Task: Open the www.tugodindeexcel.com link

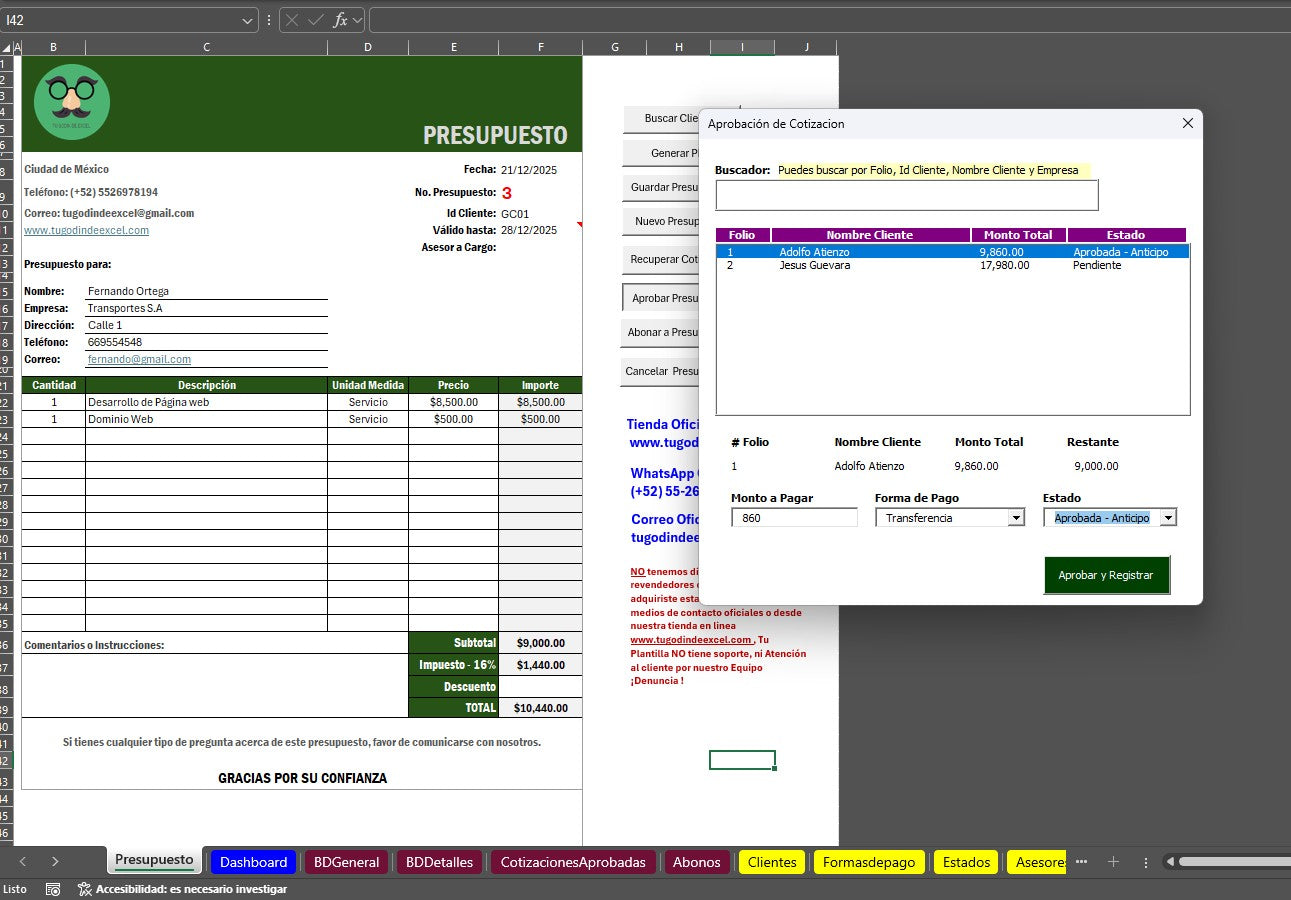Action: [86, 229]
